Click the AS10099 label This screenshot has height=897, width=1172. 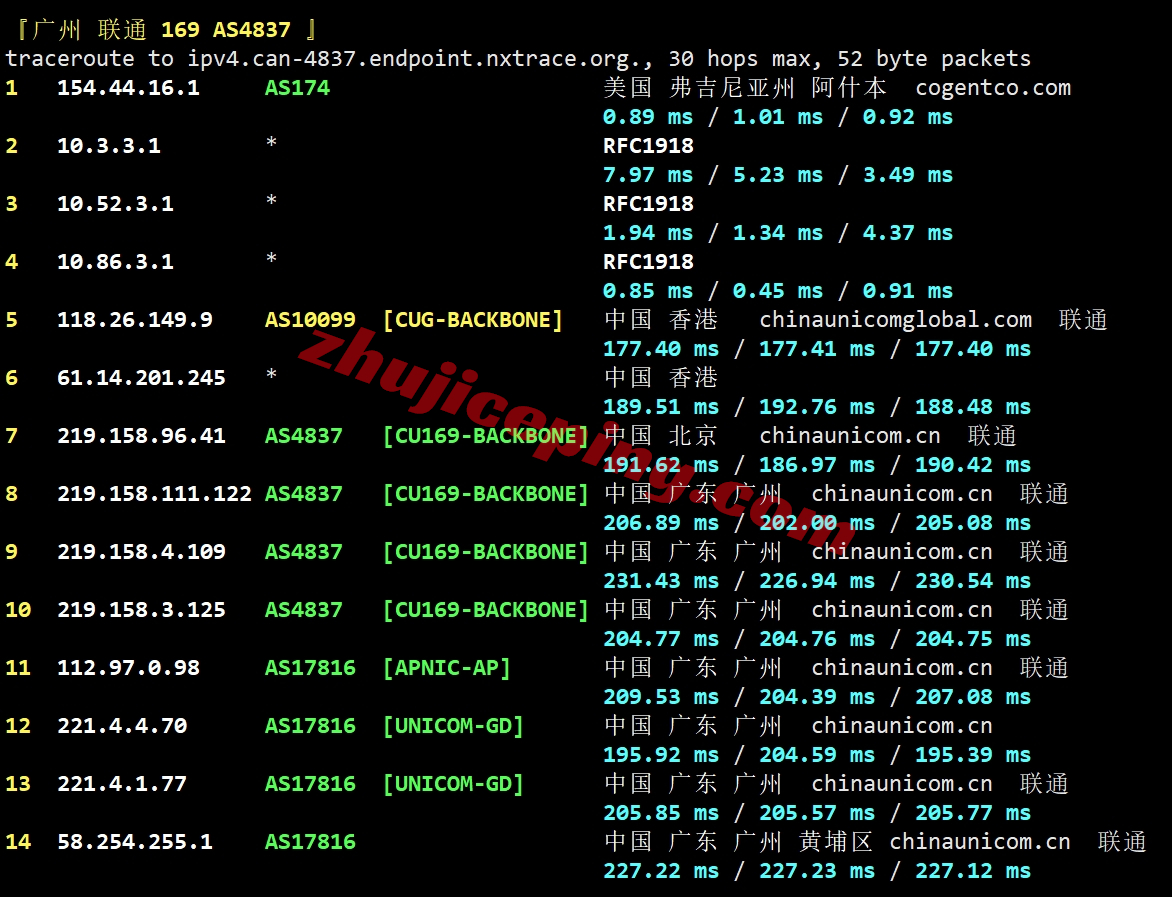click(310, 320)
